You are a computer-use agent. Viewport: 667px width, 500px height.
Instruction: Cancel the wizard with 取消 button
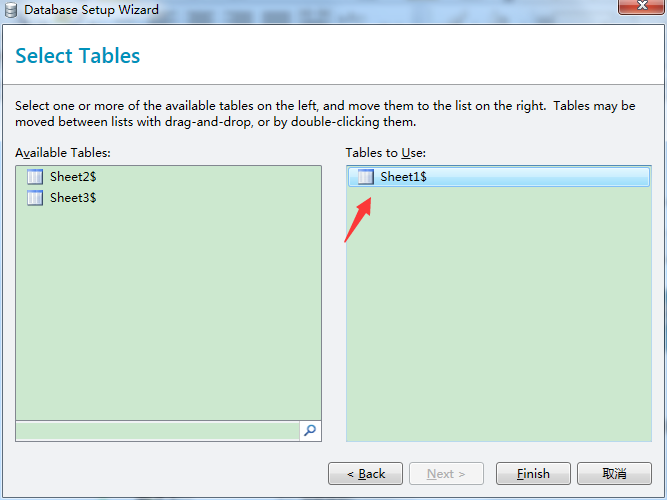pyautogui.click(x=614, y=474)
